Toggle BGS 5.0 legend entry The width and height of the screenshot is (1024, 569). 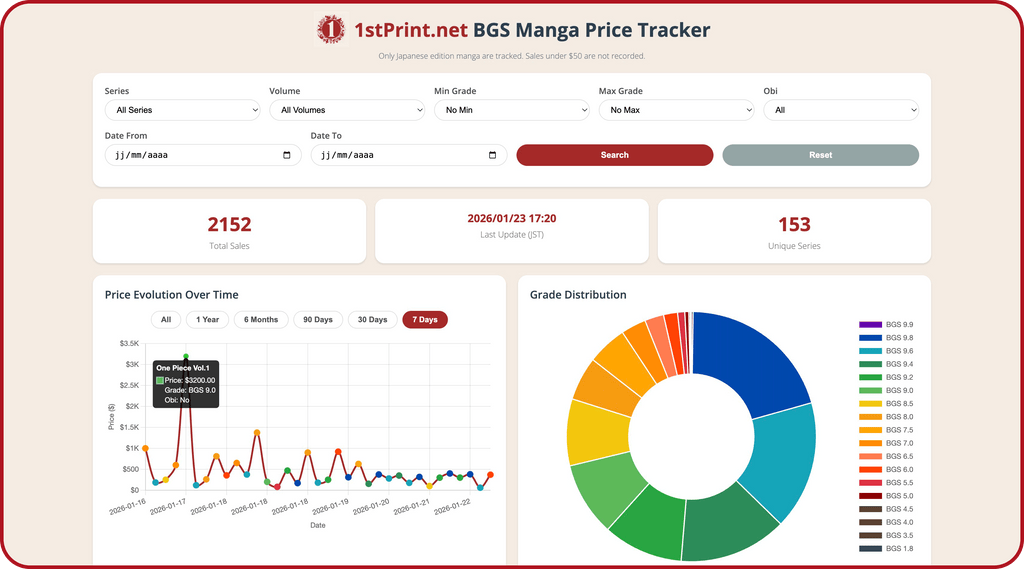pyautogui.click(x=886, y=496)
